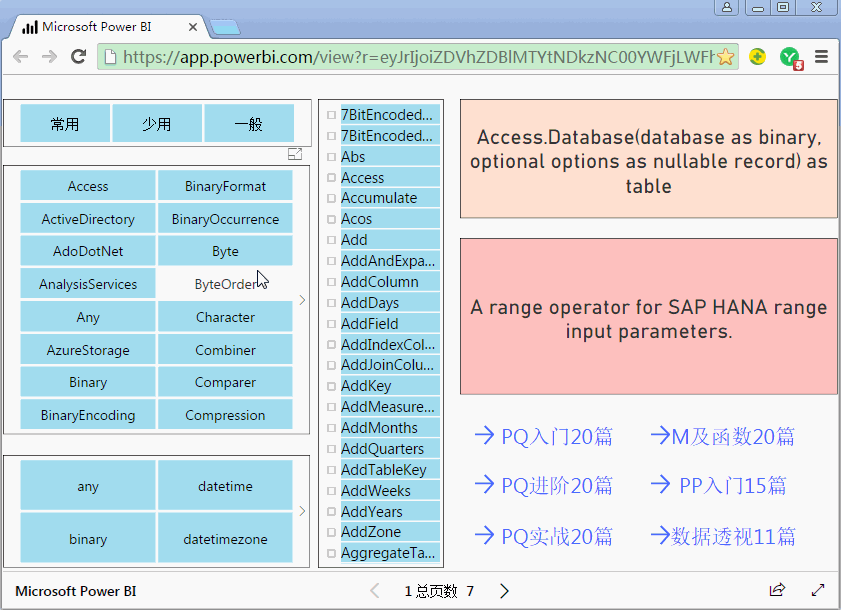Check the Access checkbox in the list
841x610 pixels.
(331, 178)
